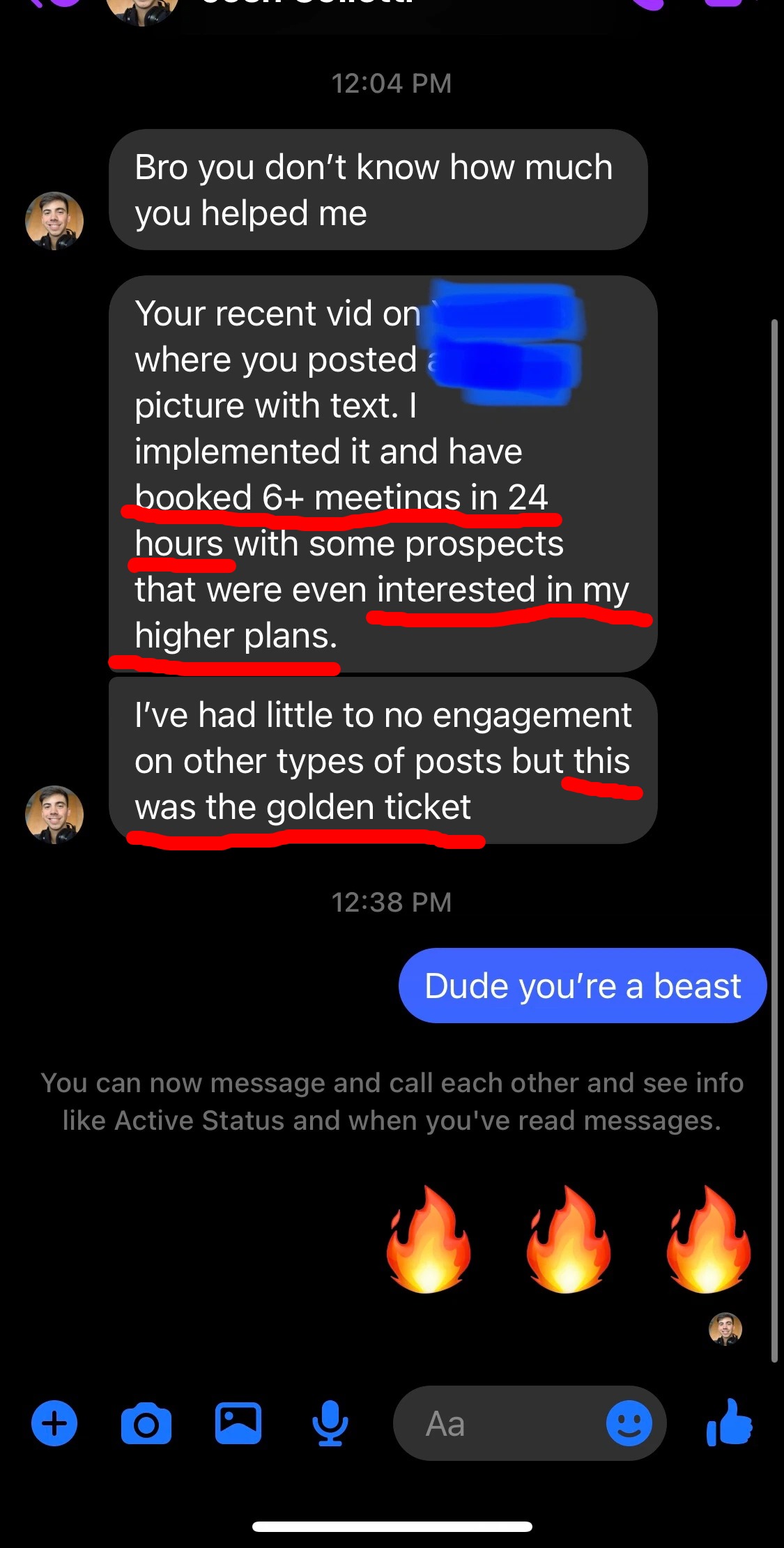Tap the conversation scrollbar on right edge
Screen dimensions: 784x1548
click(774, 841)
